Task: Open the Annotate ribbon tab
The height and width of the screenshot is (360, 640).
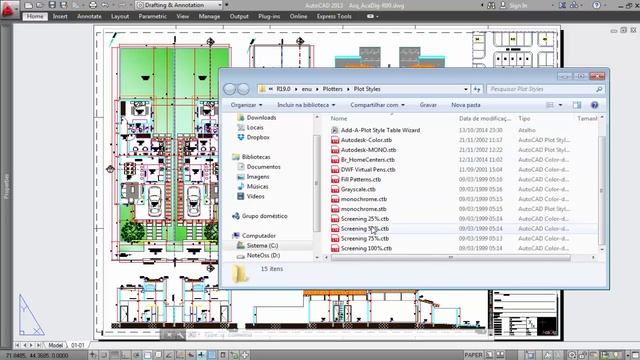Action: [x=89, y=16]
